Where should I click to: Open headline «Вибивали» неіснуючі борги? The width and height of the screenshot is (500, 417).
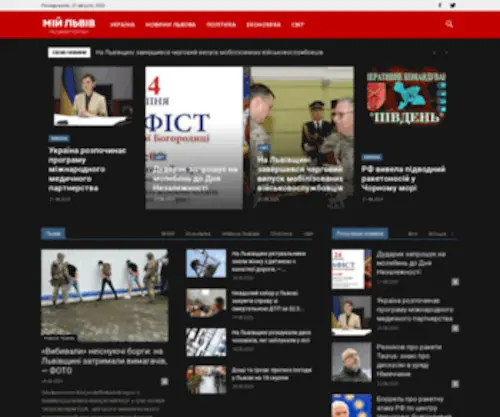(104, 361)
